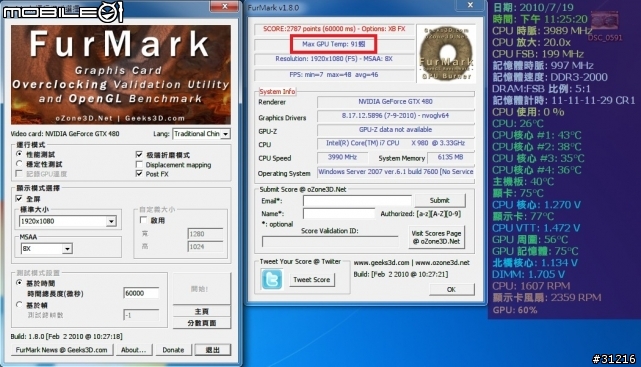Click the custom height field 1024
641x367 pixels.
(x=205, y=246)
